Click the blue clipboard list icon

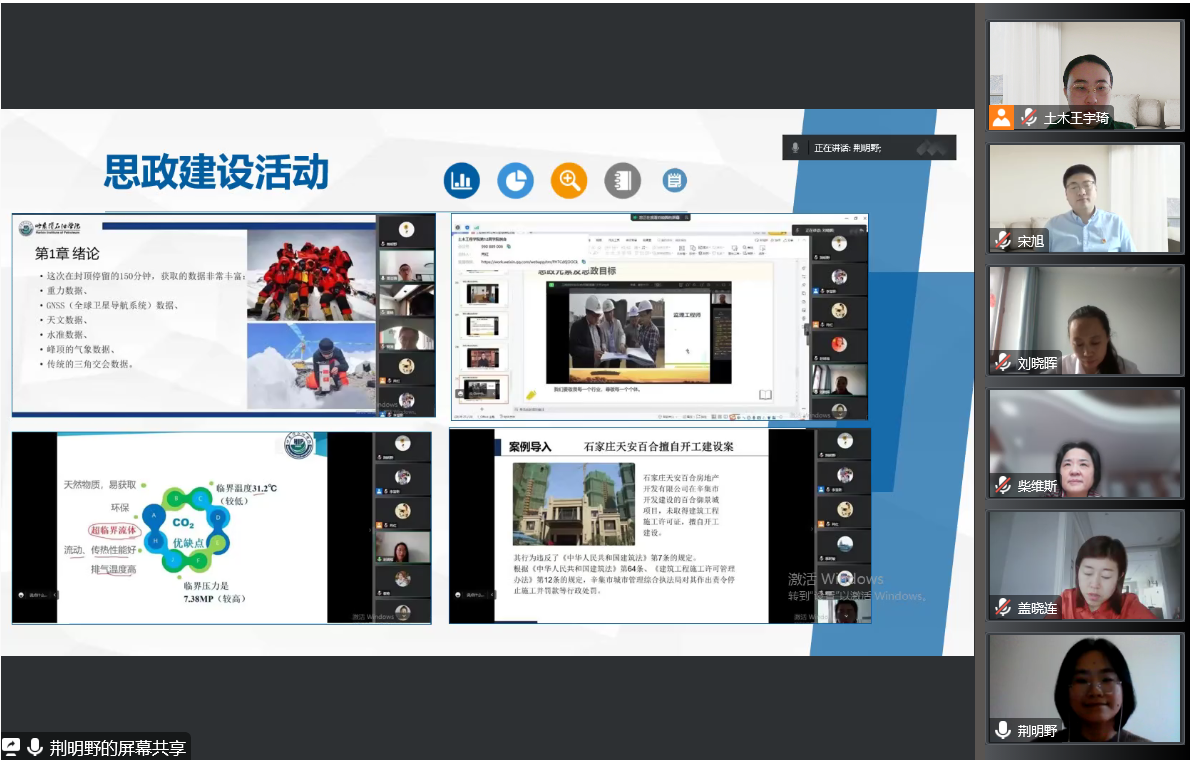(x=675, y=181)
